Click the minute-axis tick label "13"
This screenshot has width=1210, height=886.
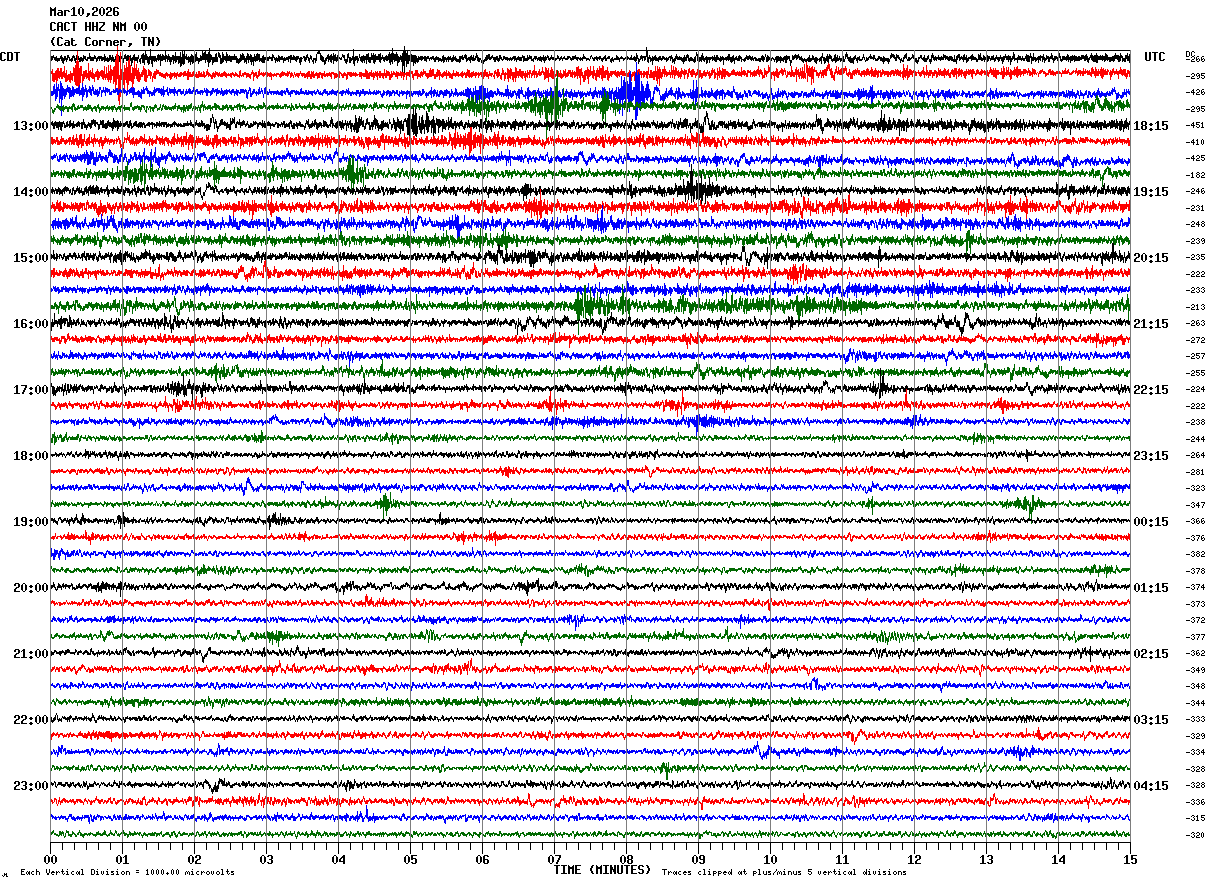[x=986, y=859]
